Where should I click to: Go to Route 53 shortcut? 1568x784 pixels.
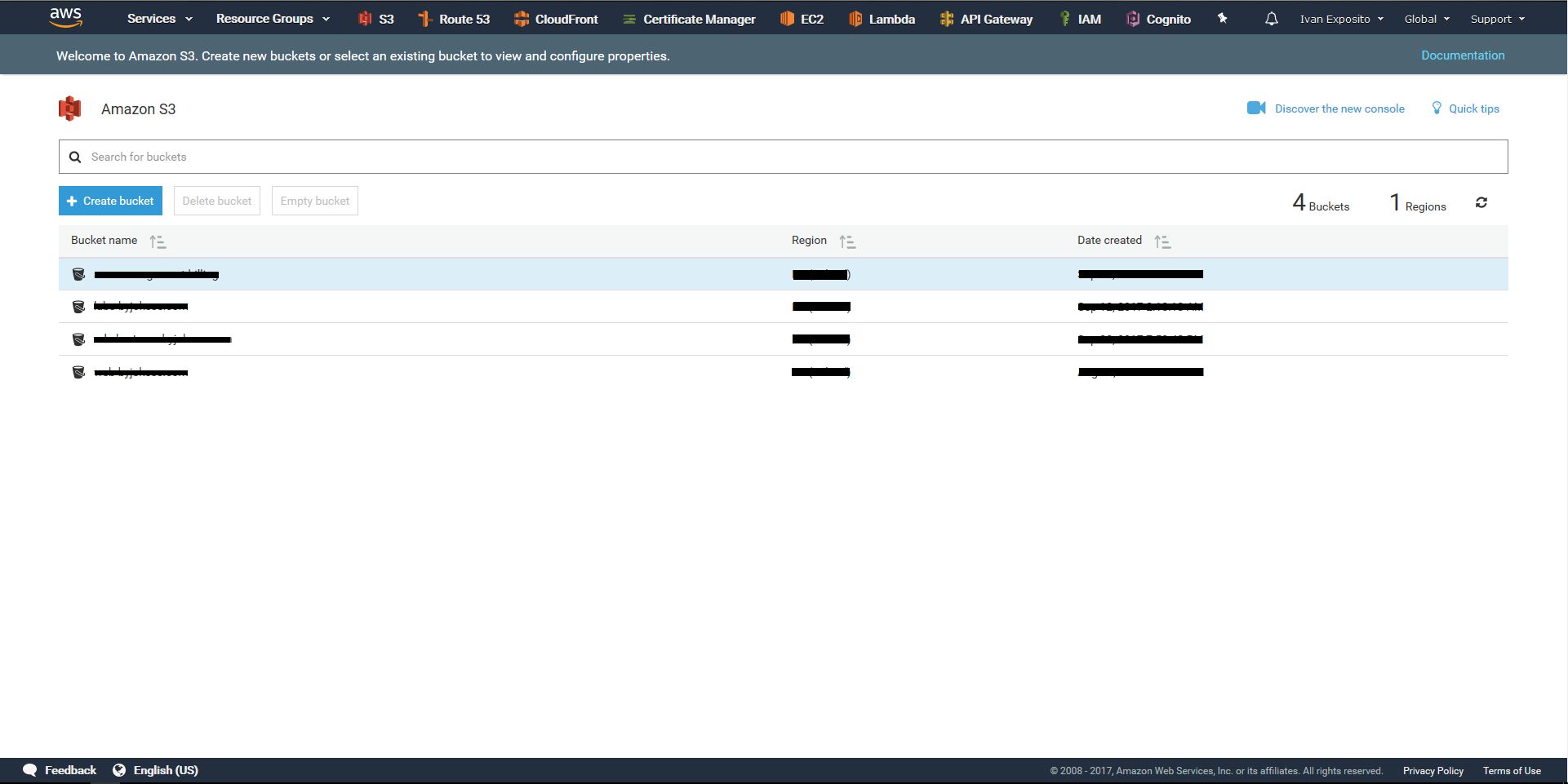pyautogui.click(x=454, y=19)
